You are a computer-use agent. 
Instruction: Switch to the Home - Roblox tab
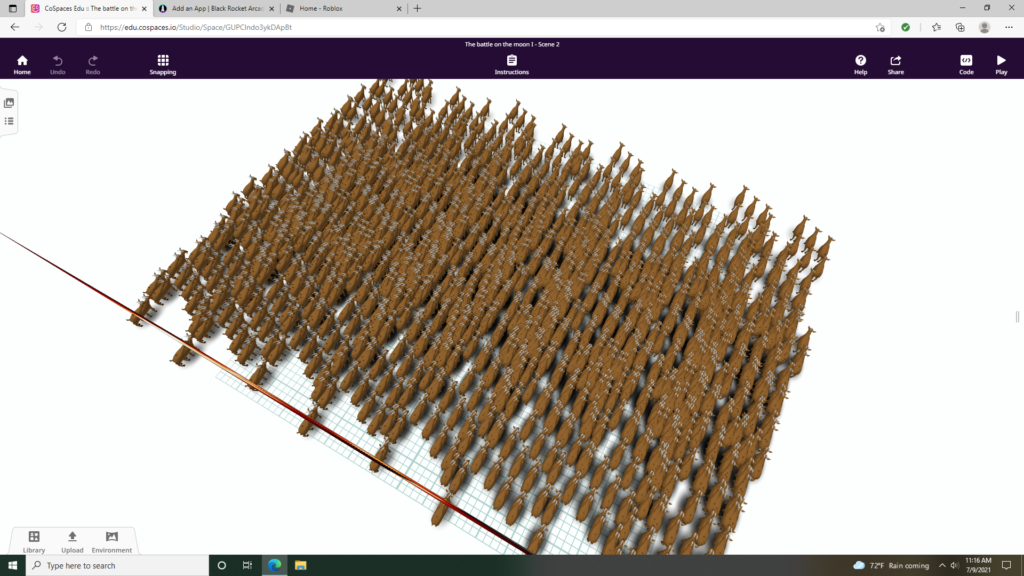pos(343,8)
